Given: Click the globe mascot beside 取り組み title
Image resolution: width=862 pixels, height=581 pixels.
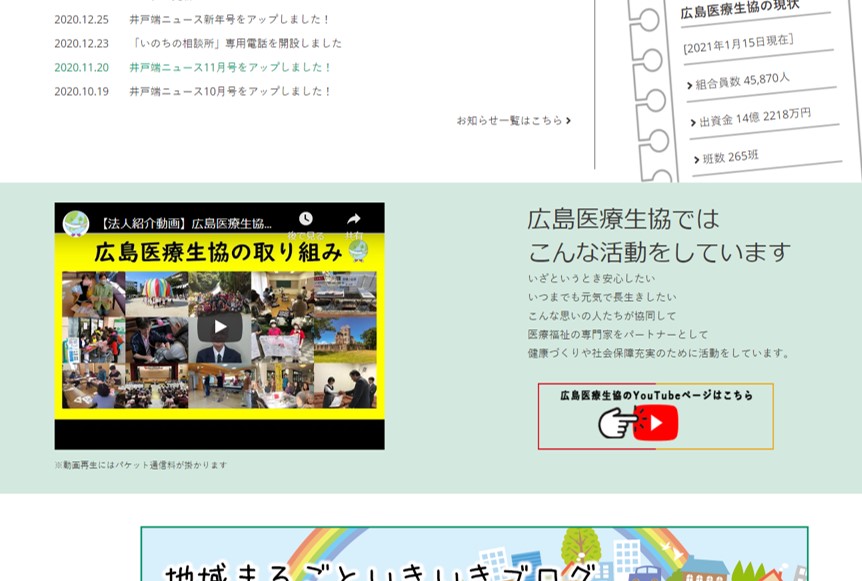Looking at the screenshot, I should (x=358, y=251).
